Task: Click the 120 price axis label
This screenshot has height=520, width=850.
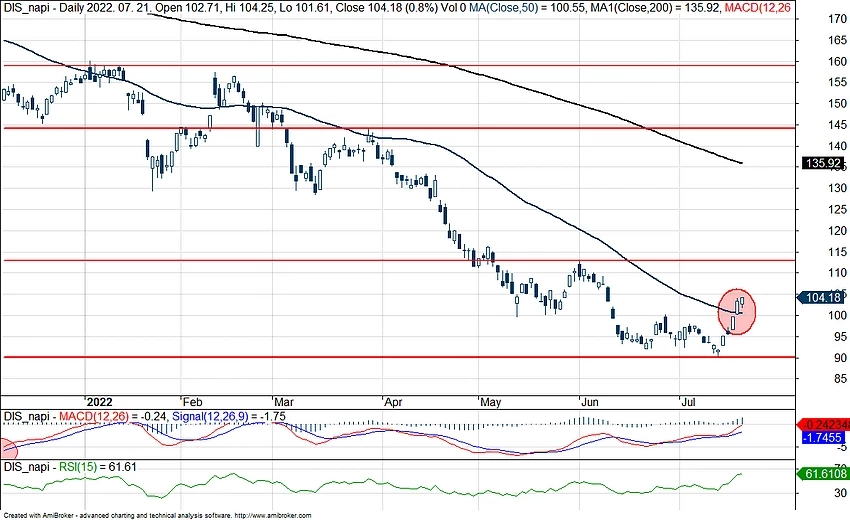Action: click(838, 230)
